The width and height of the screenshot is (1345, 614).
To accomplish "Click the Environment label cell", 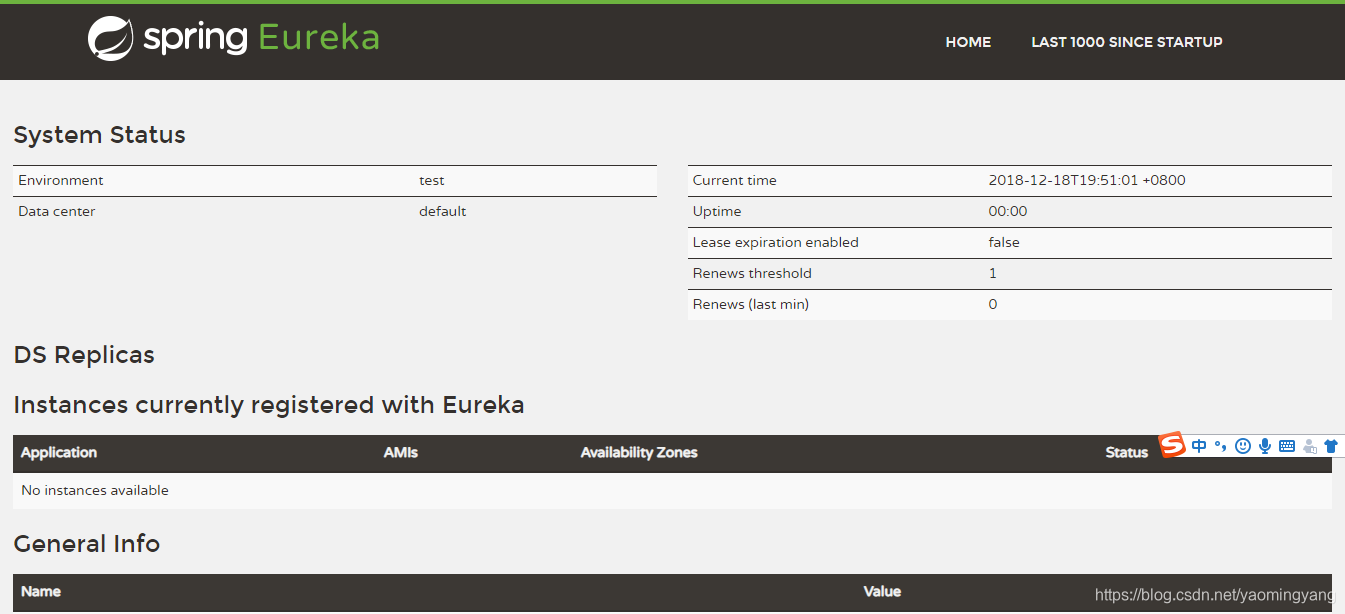I will click(61, 180).
